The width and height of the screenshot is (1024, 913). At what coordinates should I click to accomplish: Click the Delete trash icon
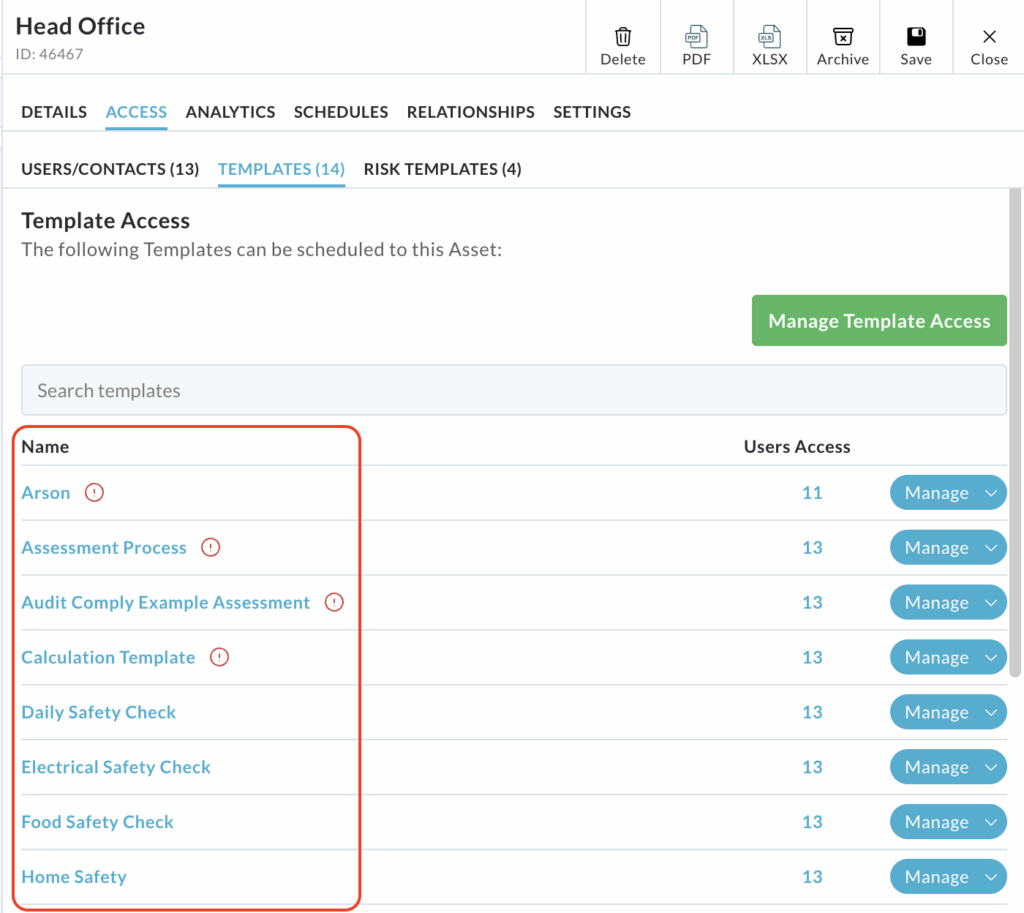click(x=623, y=38)
